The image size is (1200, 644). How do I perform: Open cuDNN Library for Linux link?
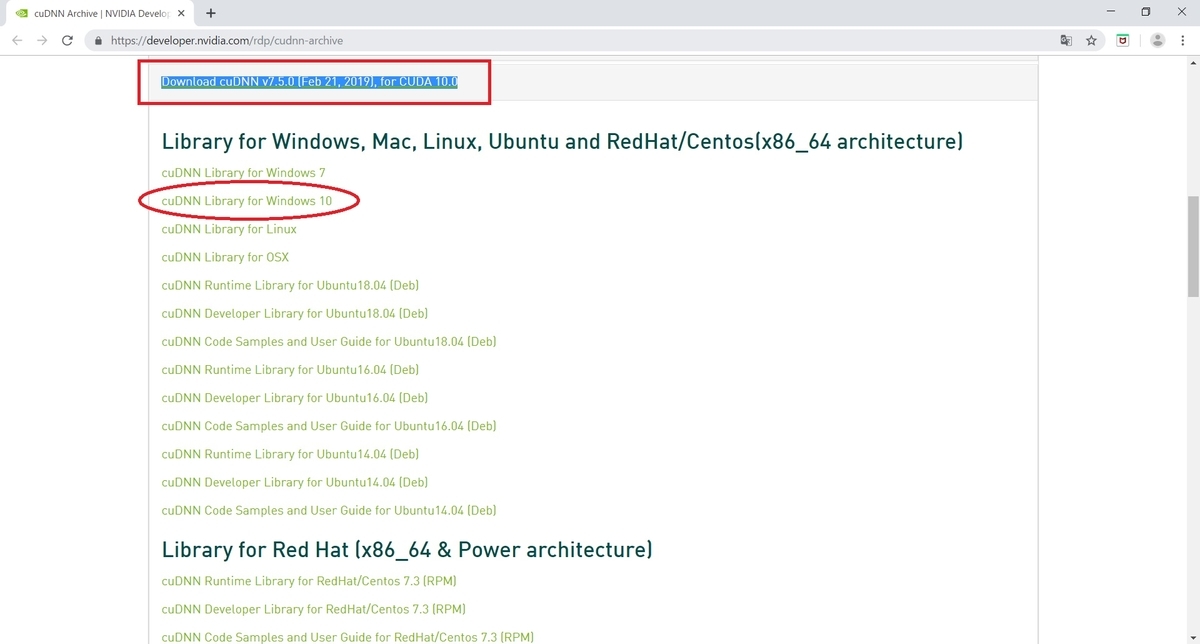pos(229,229)
